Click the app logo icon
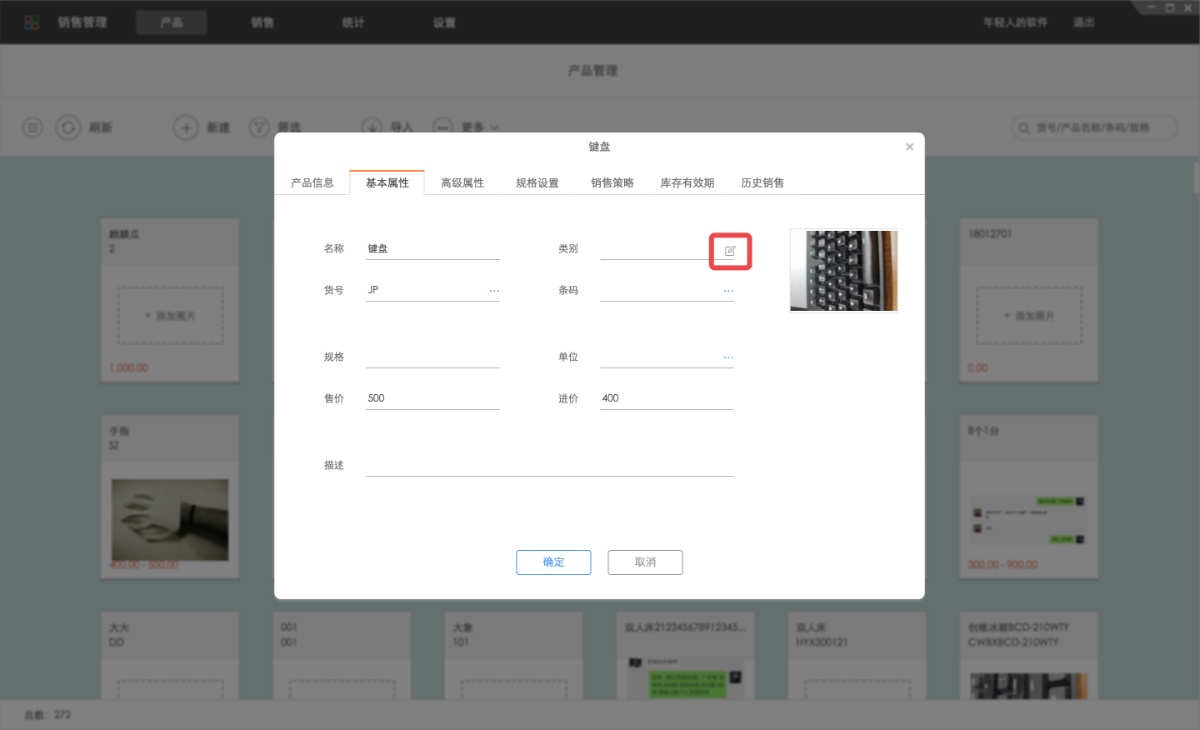This screenshot has width=1200, height=730. tap(32, 22)
